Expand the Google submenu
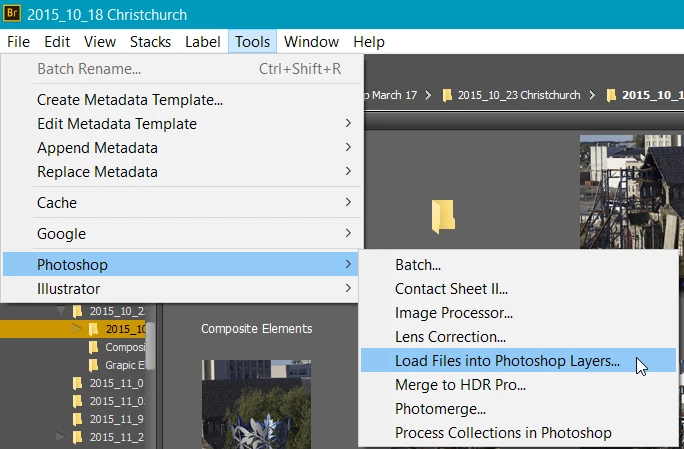The image size is (684, 449). (181, 234)
